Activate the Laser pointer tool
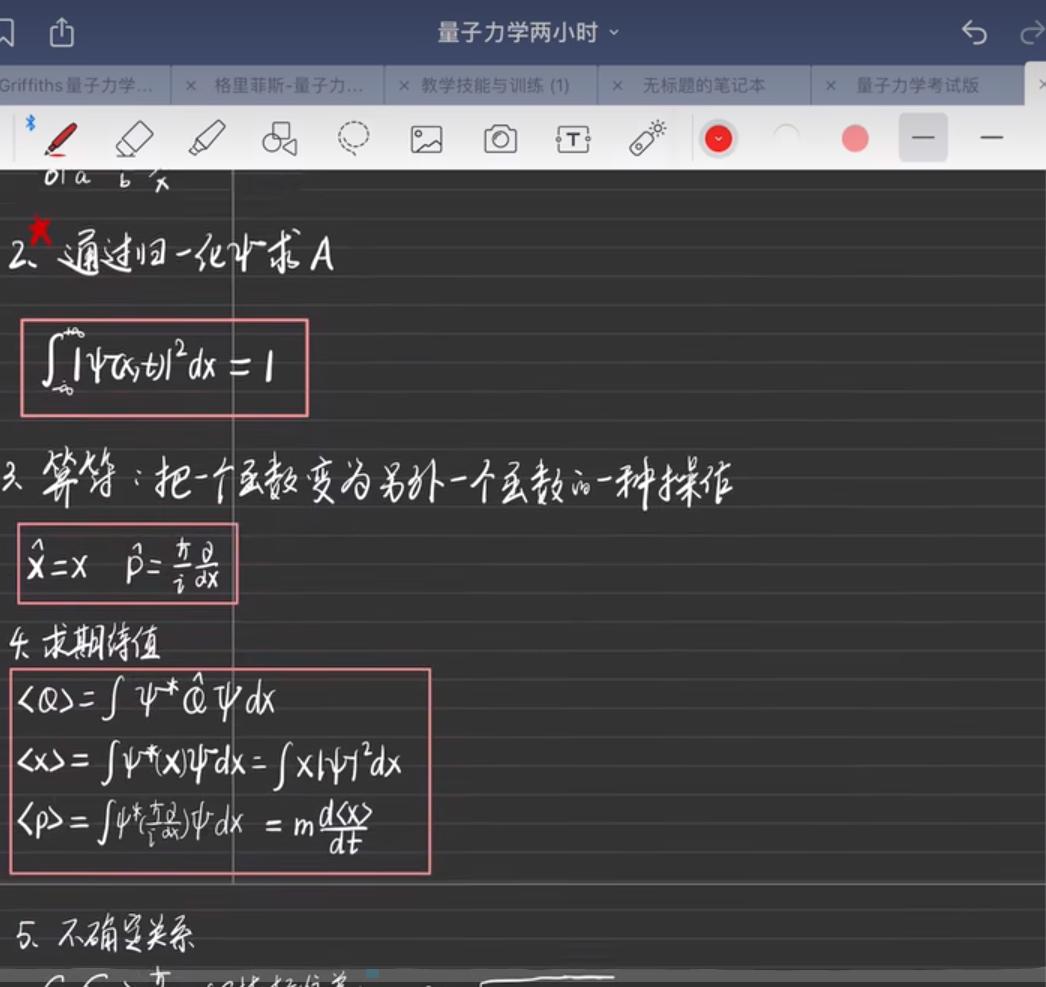Screen dimensions: 1046x987 click(x=648, y=139)
